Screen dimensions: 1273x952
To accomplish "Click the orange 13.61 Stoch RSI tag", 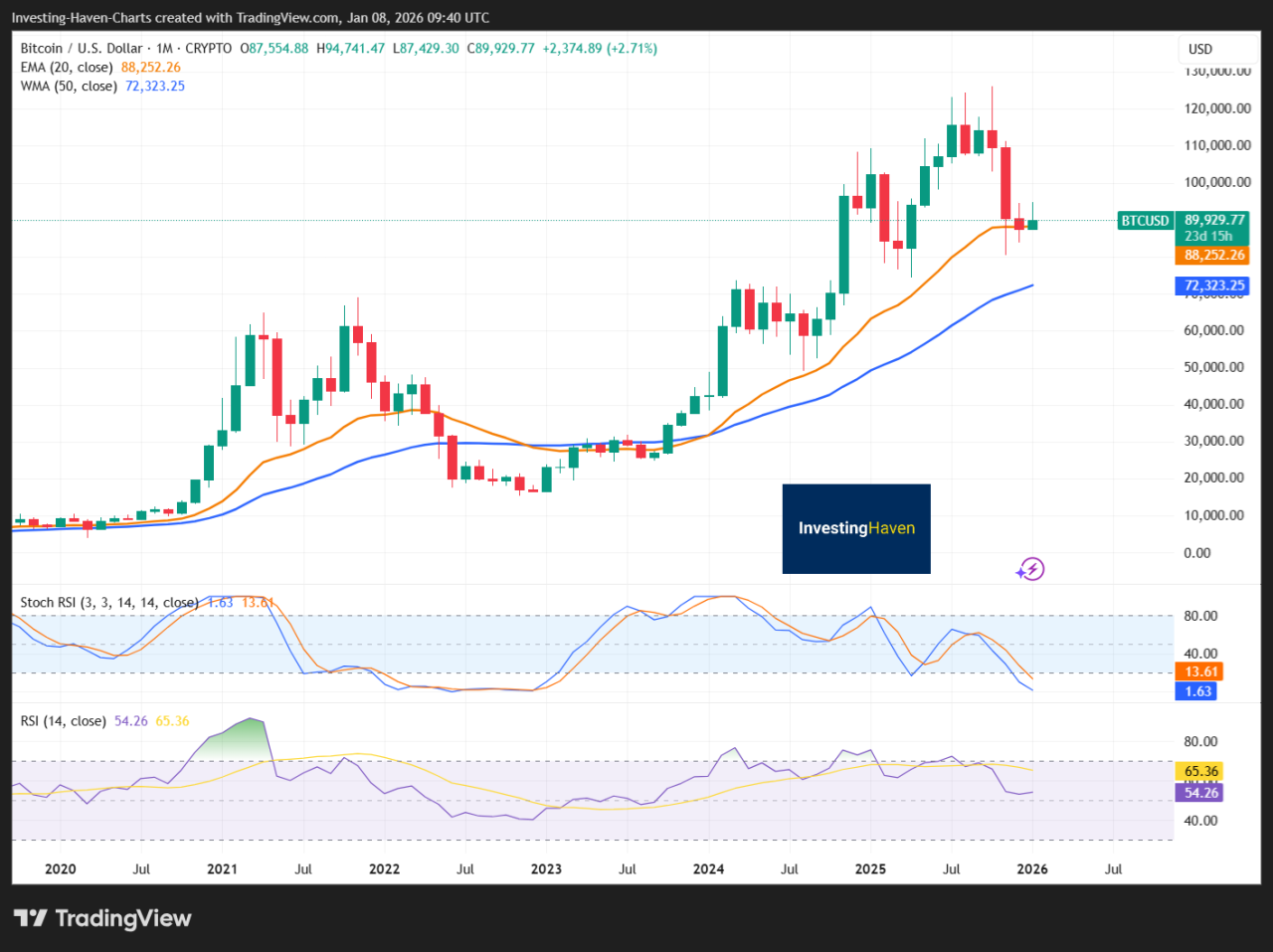I will pyautogui.click(x=1201, y=671).
